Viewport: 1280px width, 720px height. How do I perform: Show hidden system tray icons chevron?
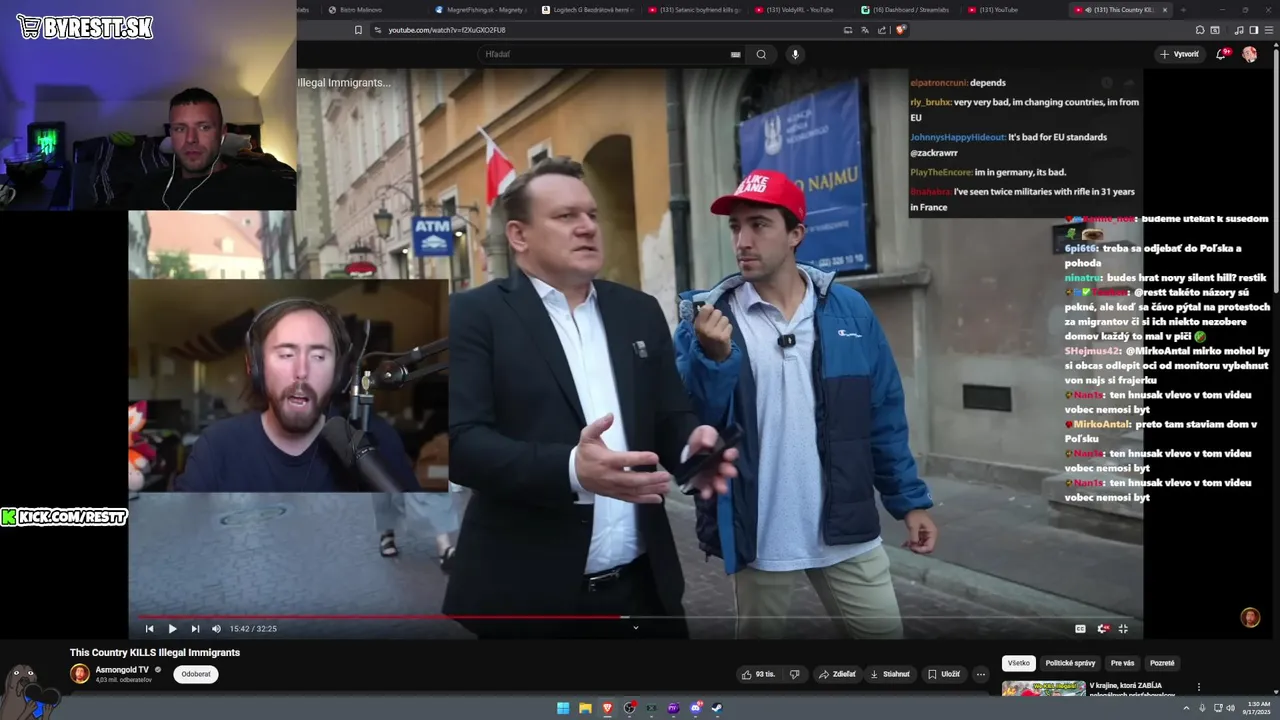click(x=1186, y=708)
